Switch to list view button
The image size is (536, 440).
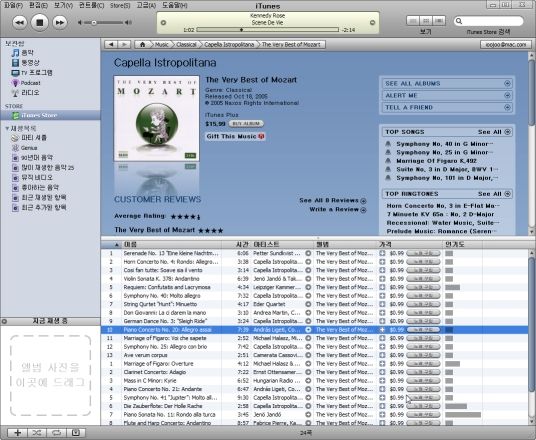(413, 21)
